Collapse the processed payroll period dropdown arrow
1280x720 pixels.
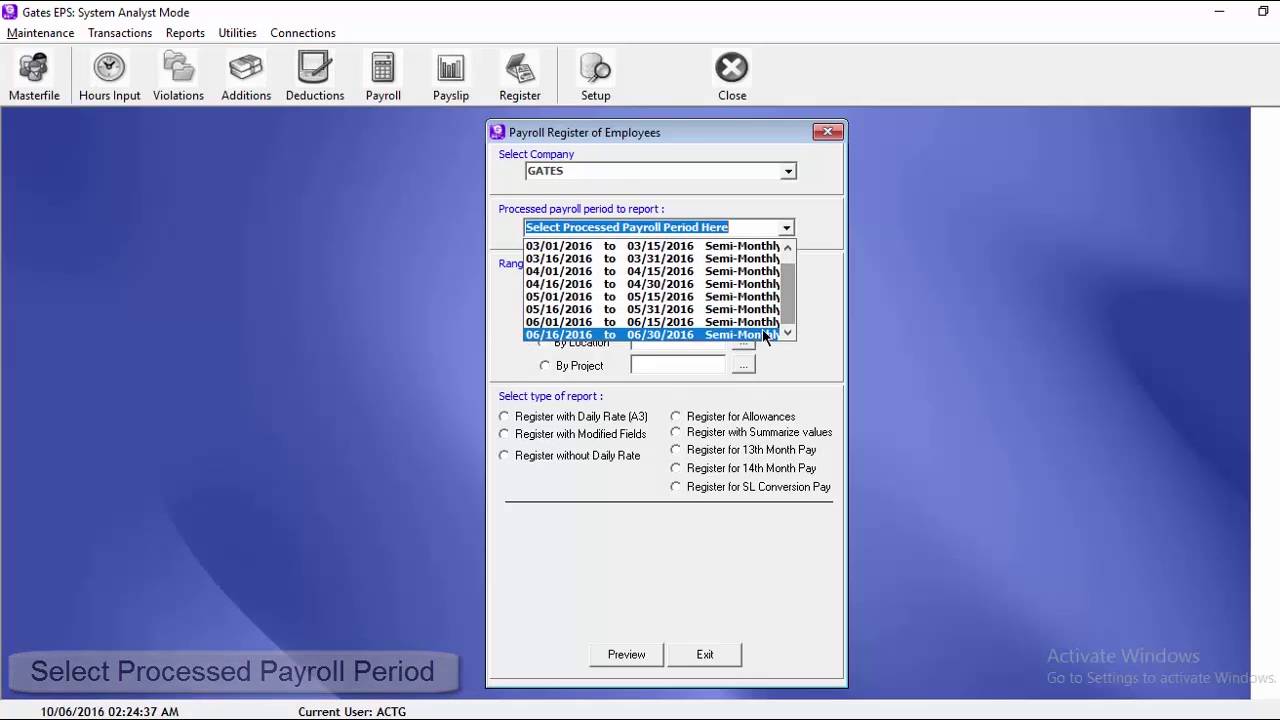(x=786, y=228)
